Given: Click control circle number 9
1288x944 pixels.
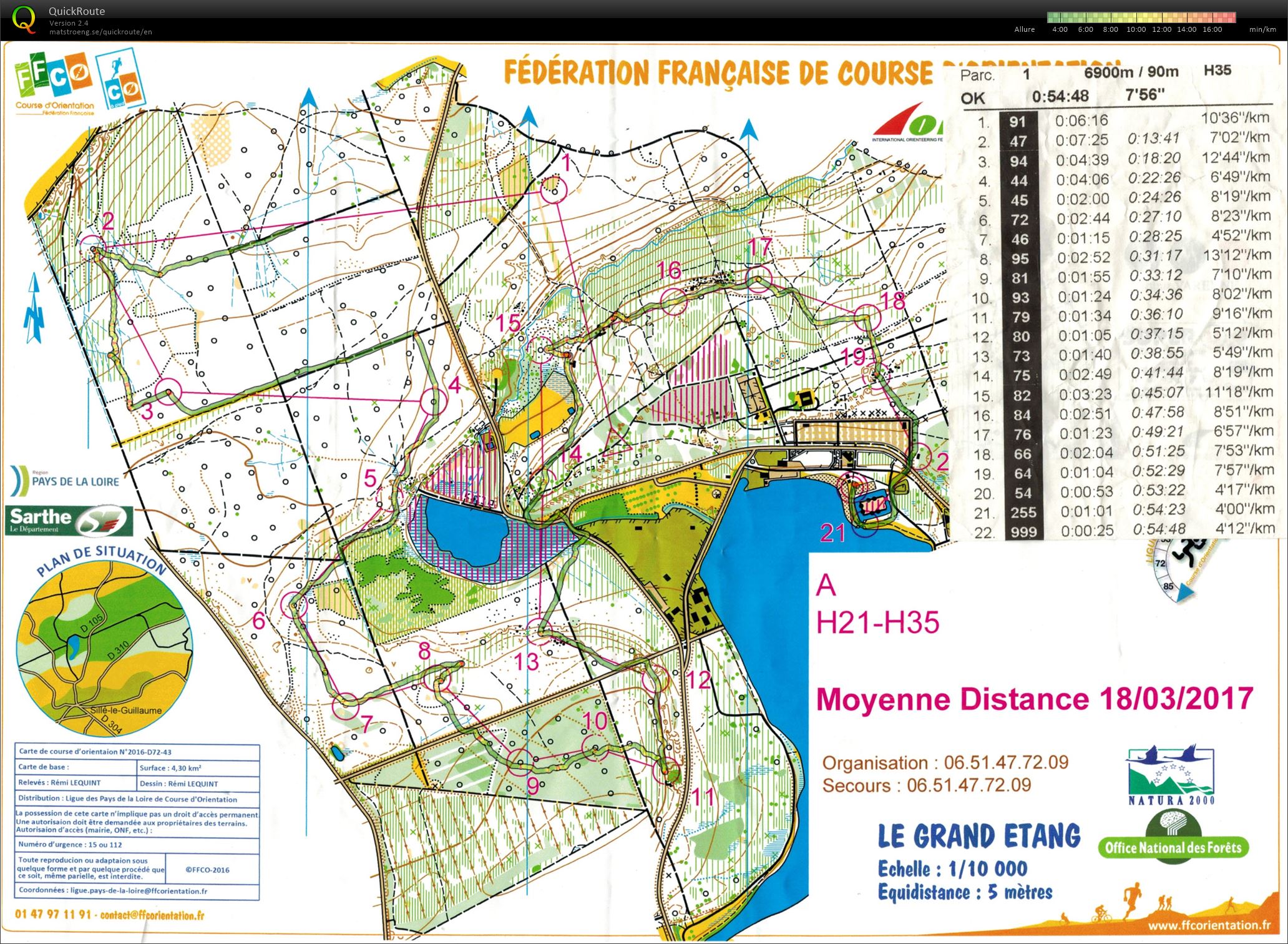Looking at the screenshot, I should 520,763.
